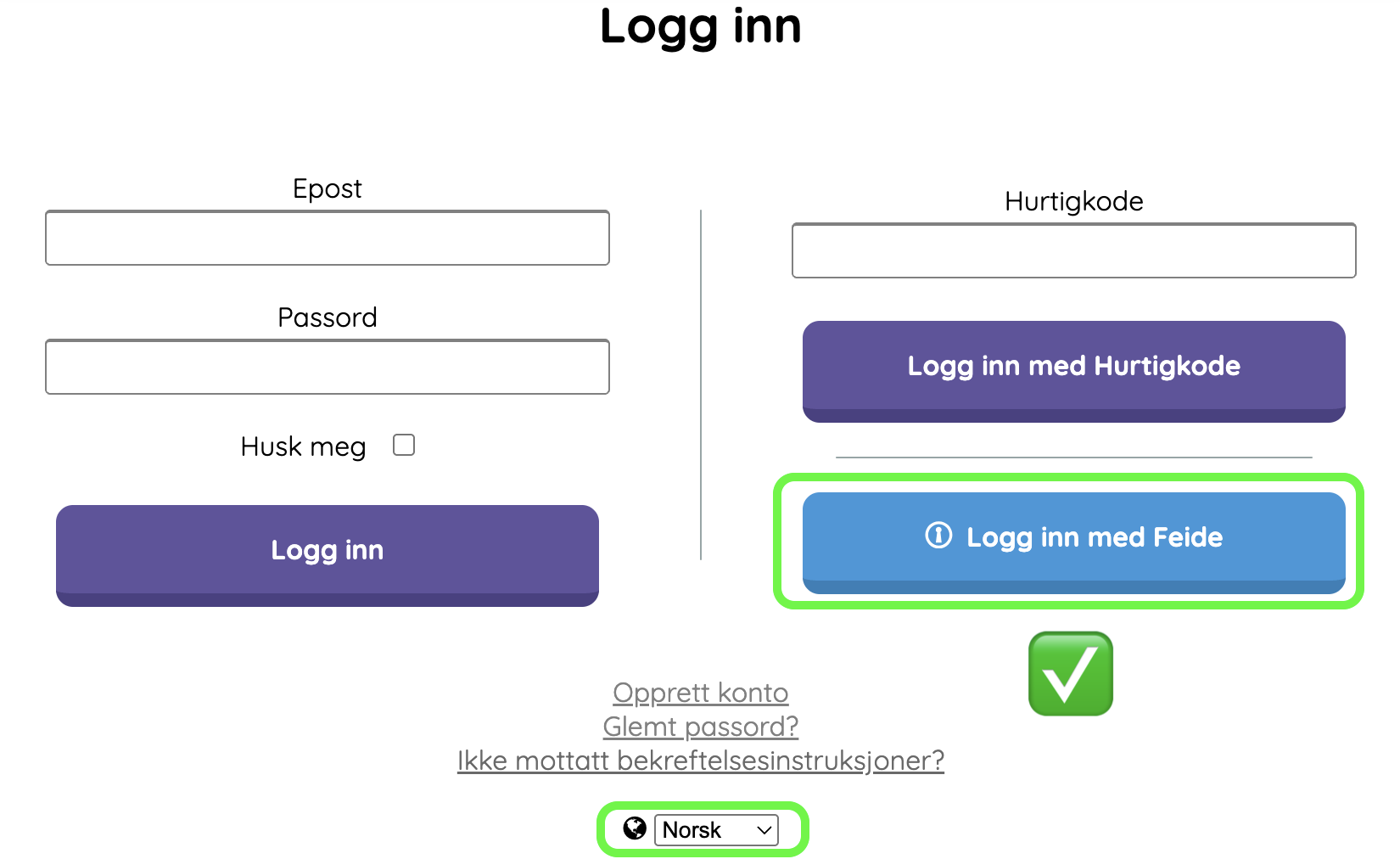1400x859 pixels.
Task: Focus the Epost input field
Action: tap(328, 239)
